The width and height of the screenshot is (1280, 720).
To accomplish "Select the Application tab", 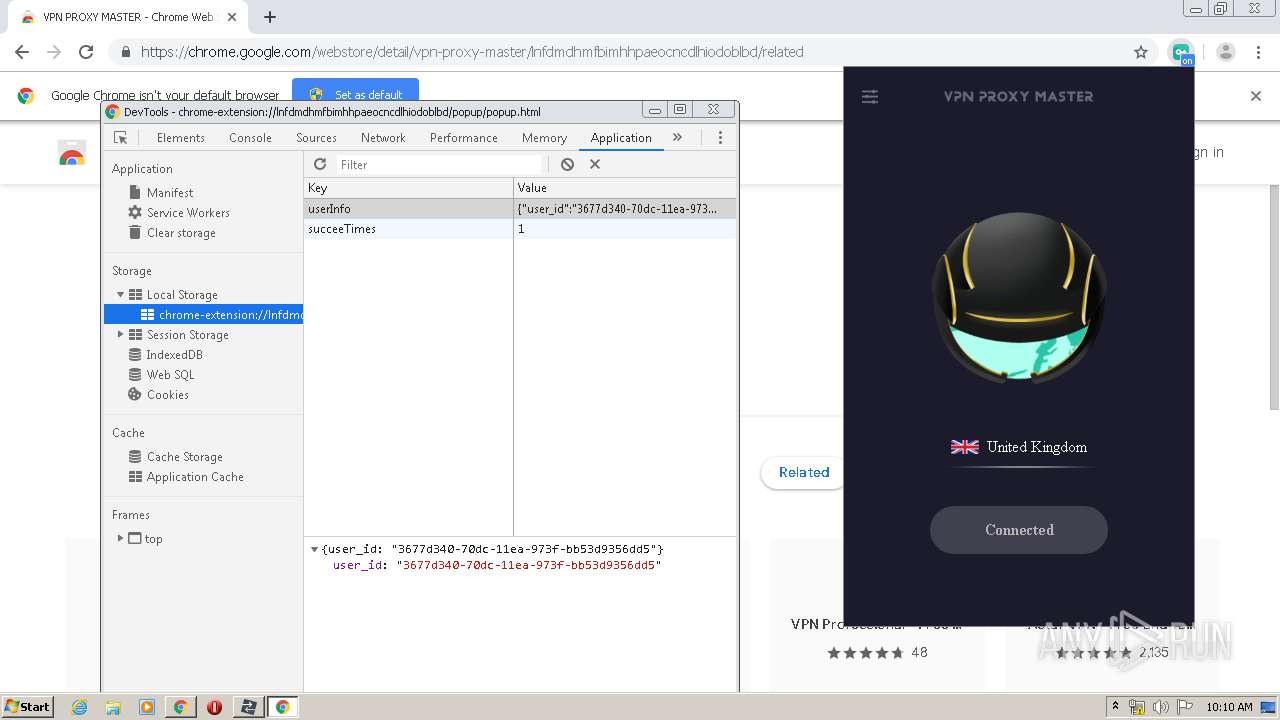I will pos(621,138).
